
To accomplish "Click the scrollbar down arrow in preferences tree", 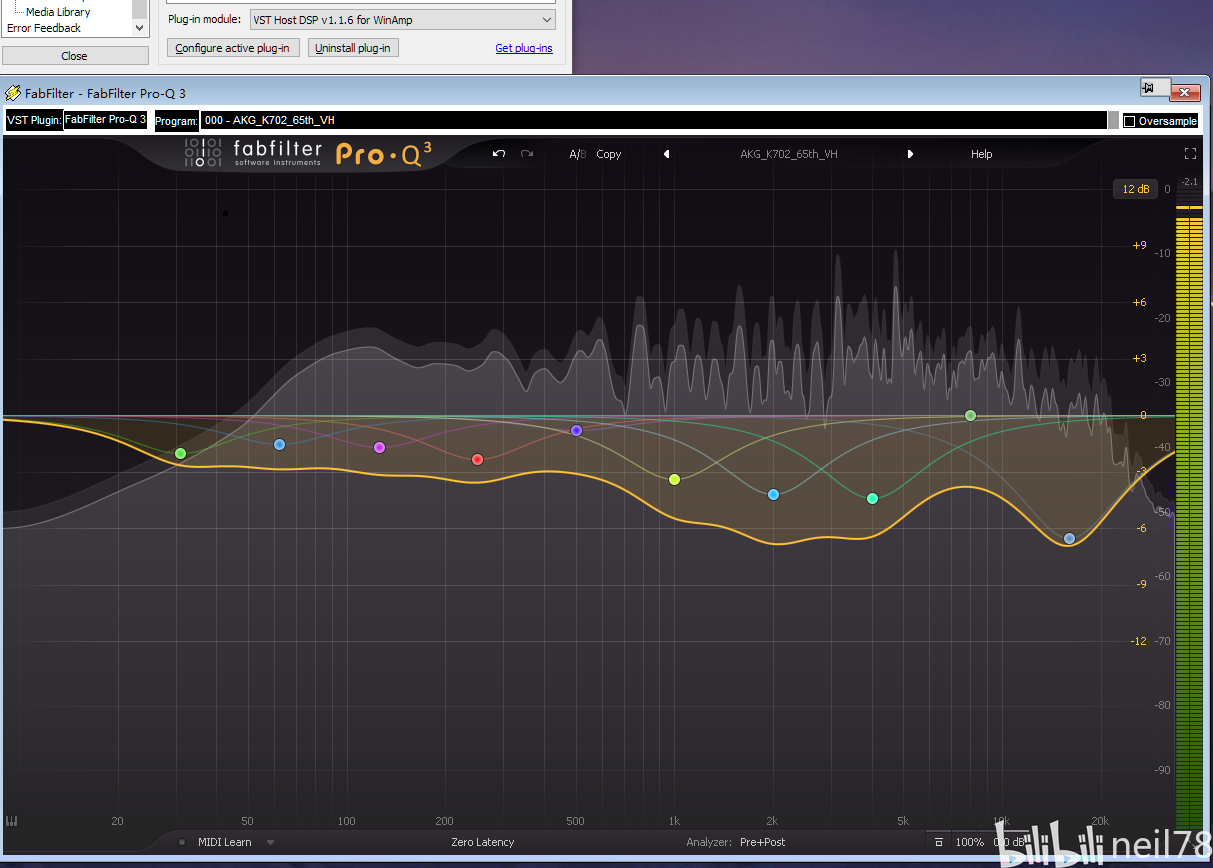I will point(140,29).
